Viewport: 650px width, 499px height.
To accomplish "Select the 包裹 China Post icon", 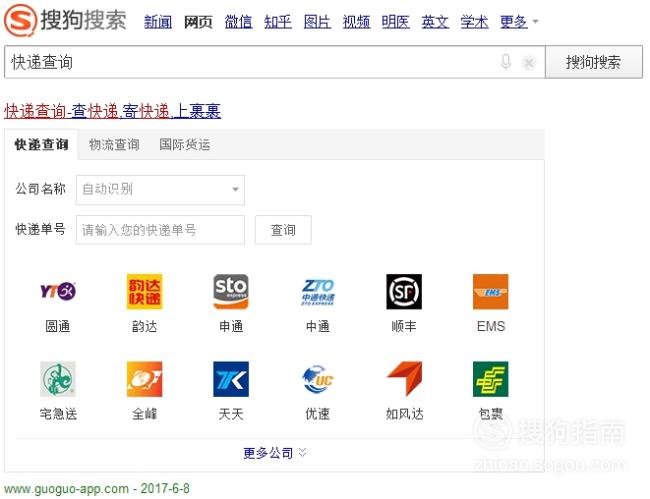I will (x=491, y=379).
